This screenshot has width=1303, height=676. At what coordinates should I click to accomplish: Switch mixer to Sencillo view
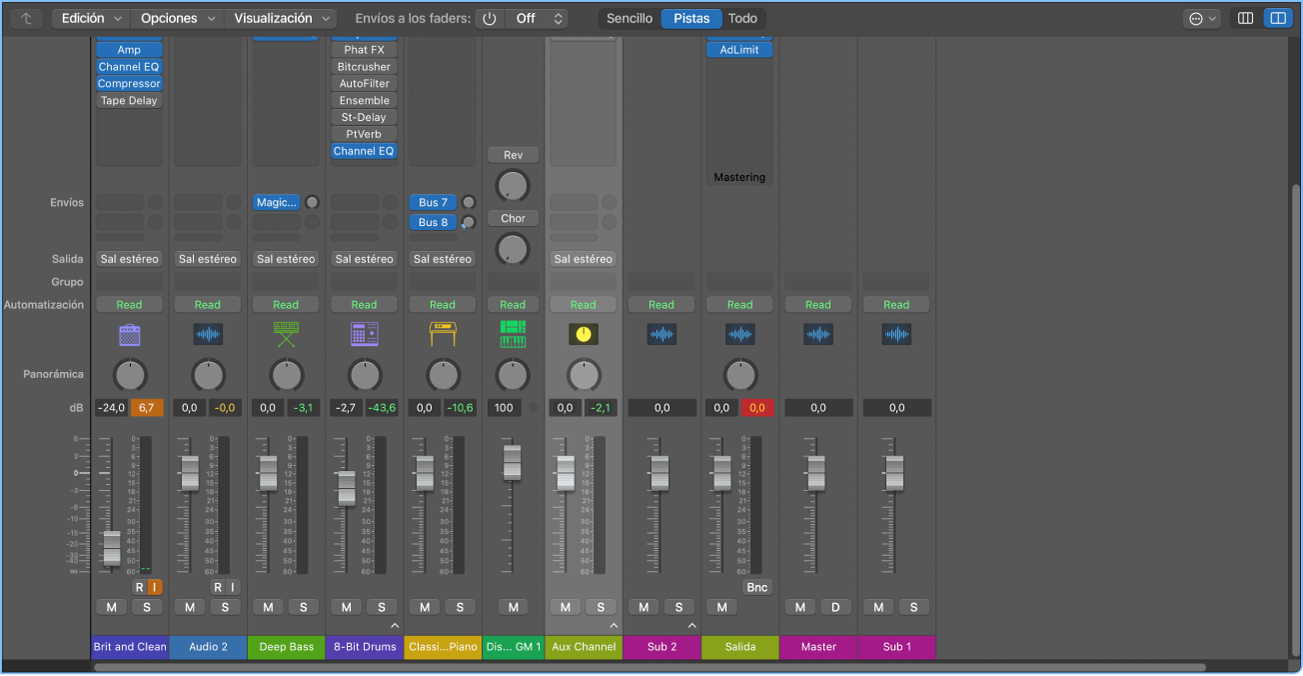coord(630,18)
